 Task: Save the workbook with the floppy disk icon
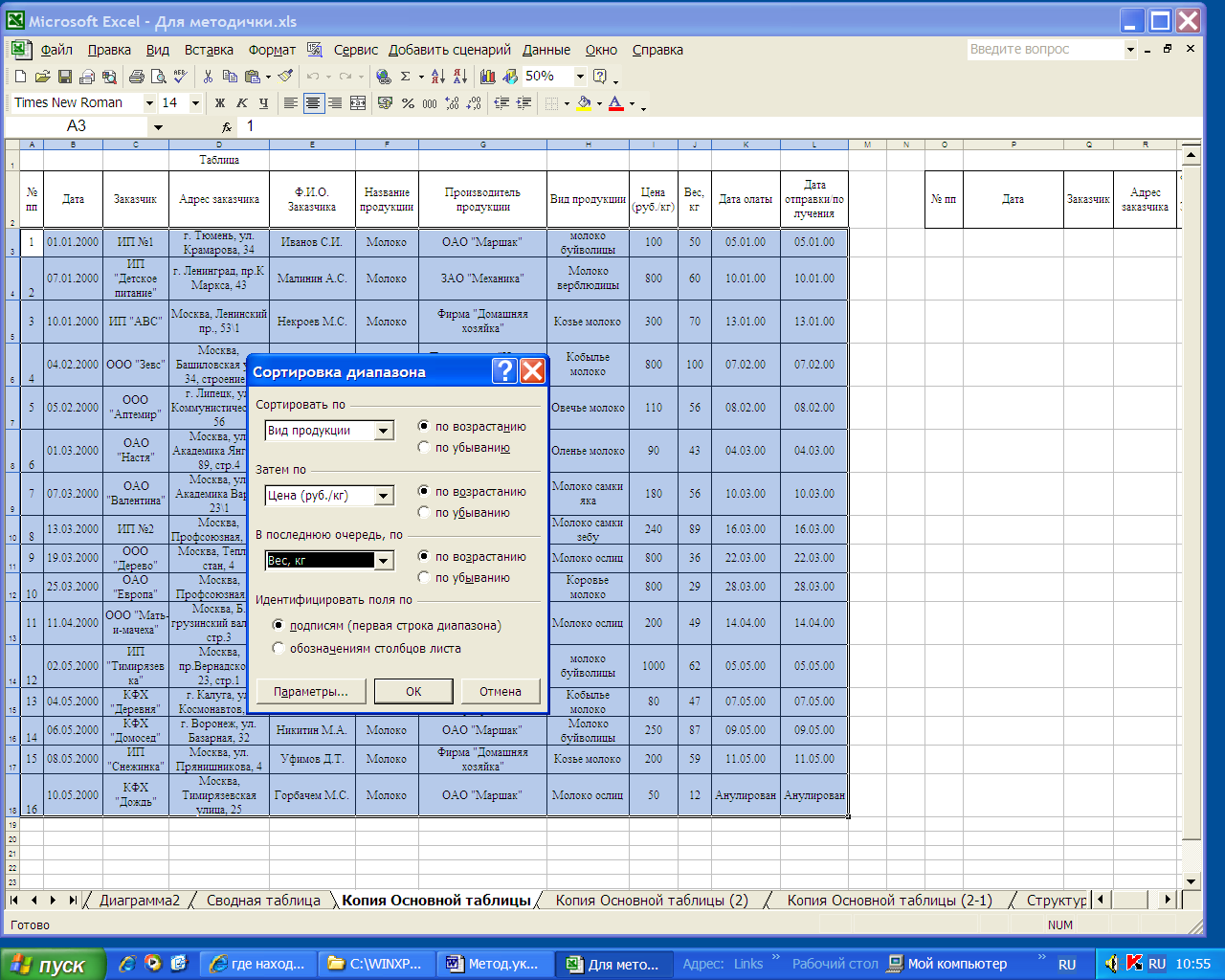[x=64, y=77]
